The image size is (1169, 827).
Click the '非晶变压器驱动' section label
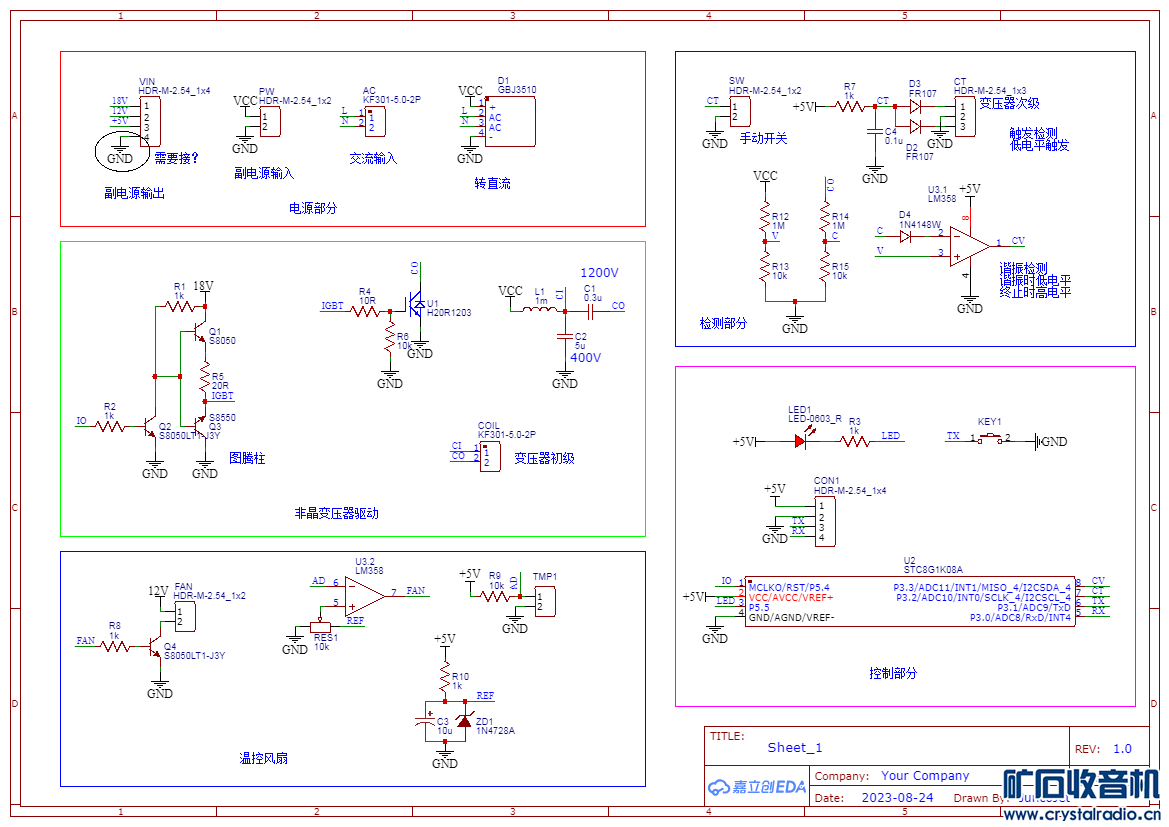coord(336,513)
